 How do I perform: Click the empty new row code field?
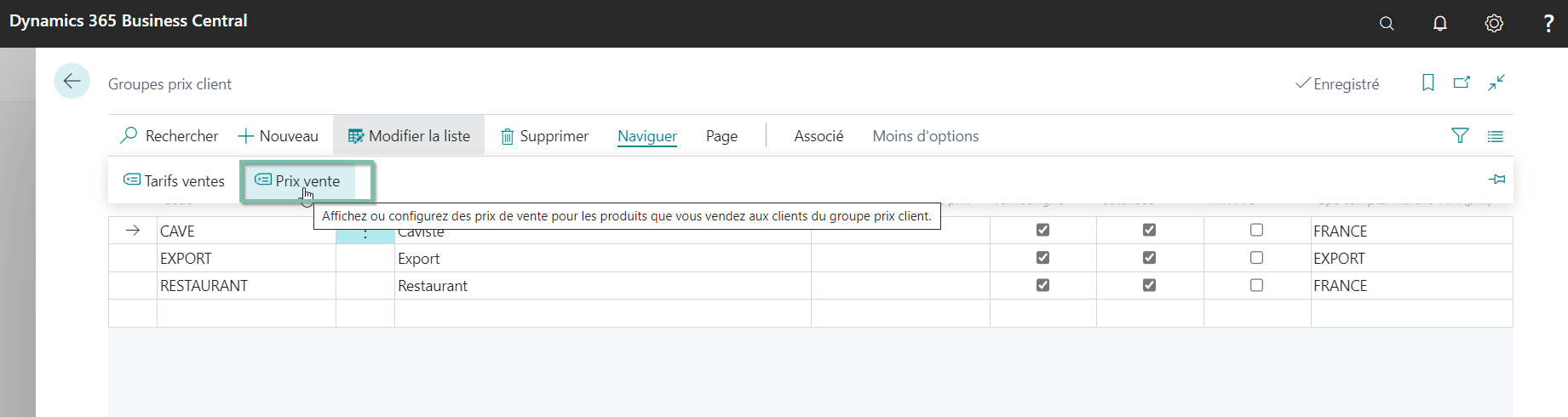pyautogui.click(x=246, y=313)
